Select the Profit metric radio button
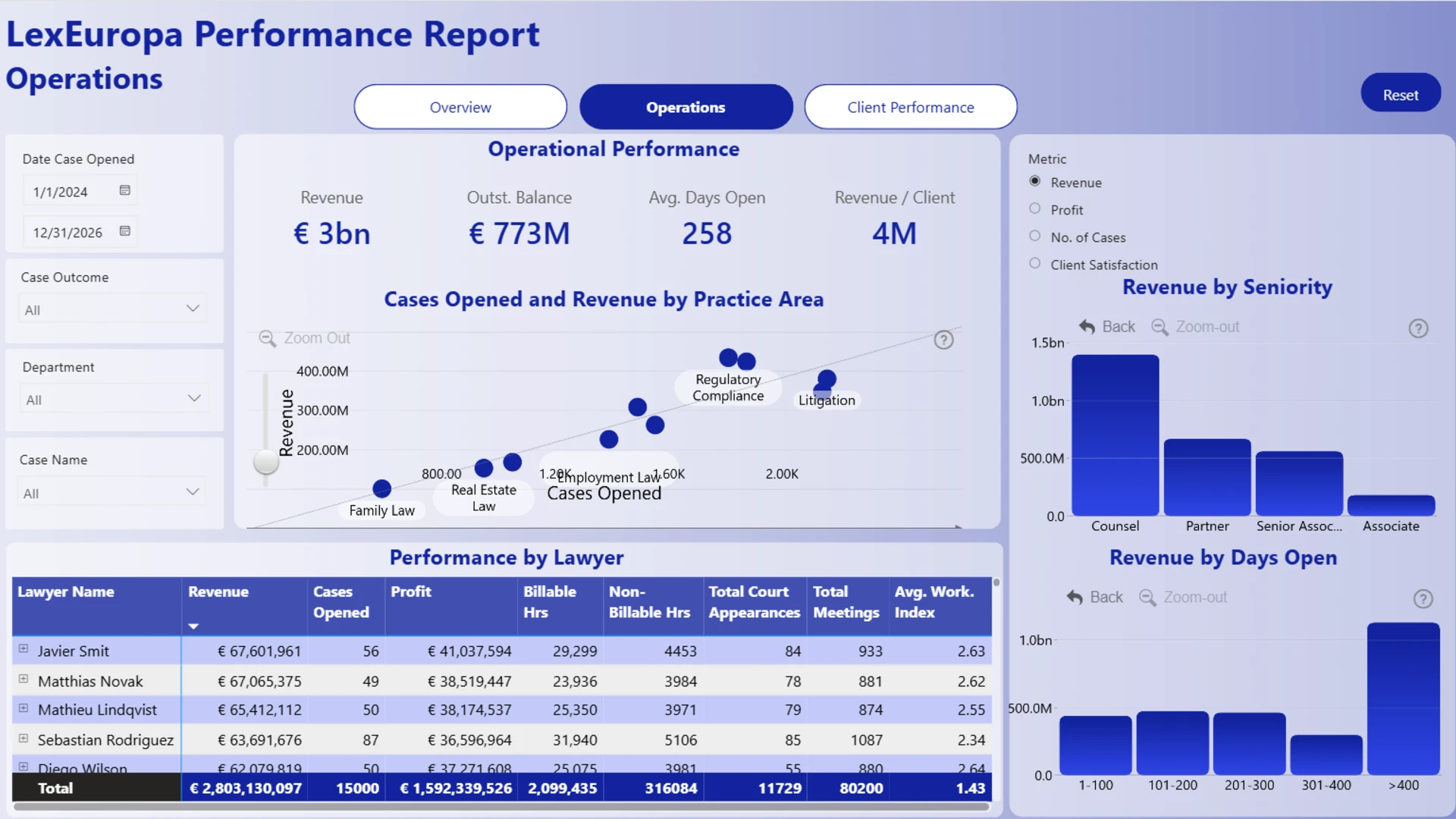Image resolution: width=1456 pixels, height=819 pixels. pos(1034,209)
